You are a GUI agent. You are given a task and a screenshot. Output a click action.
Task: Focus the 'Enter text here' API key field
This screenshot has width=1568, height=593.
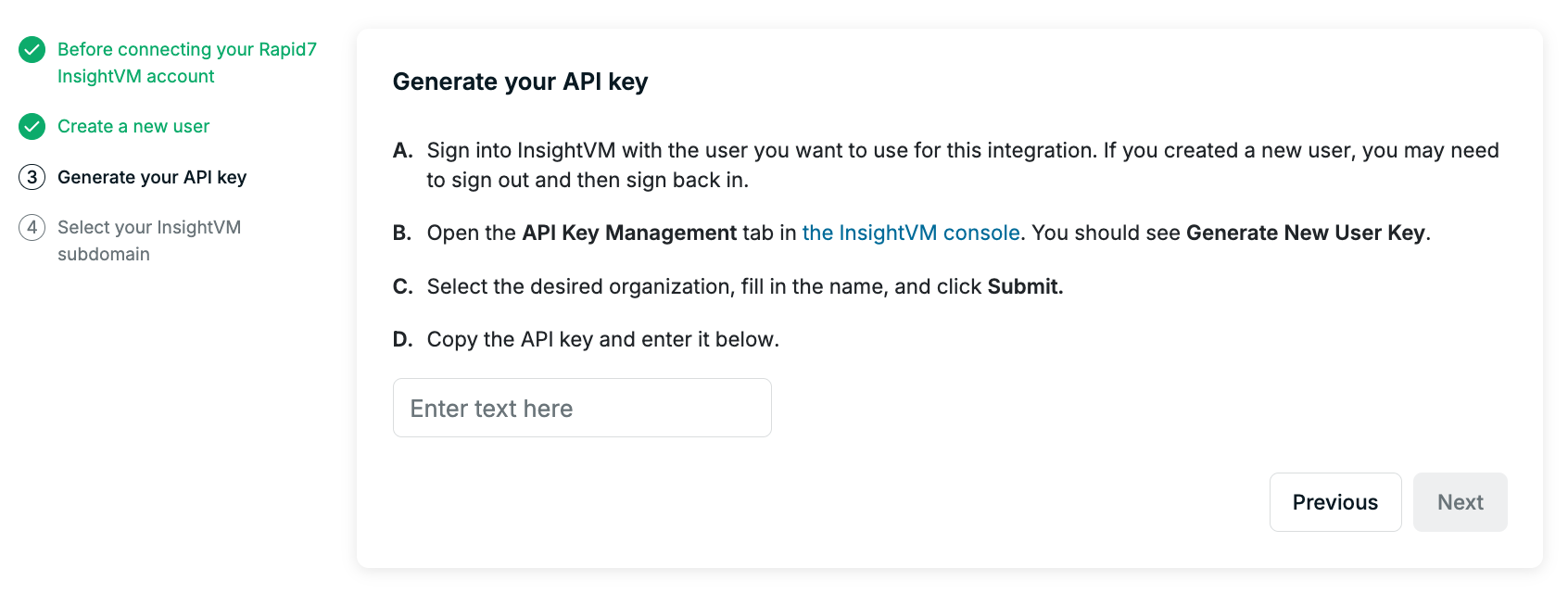(x=582, y=408)
